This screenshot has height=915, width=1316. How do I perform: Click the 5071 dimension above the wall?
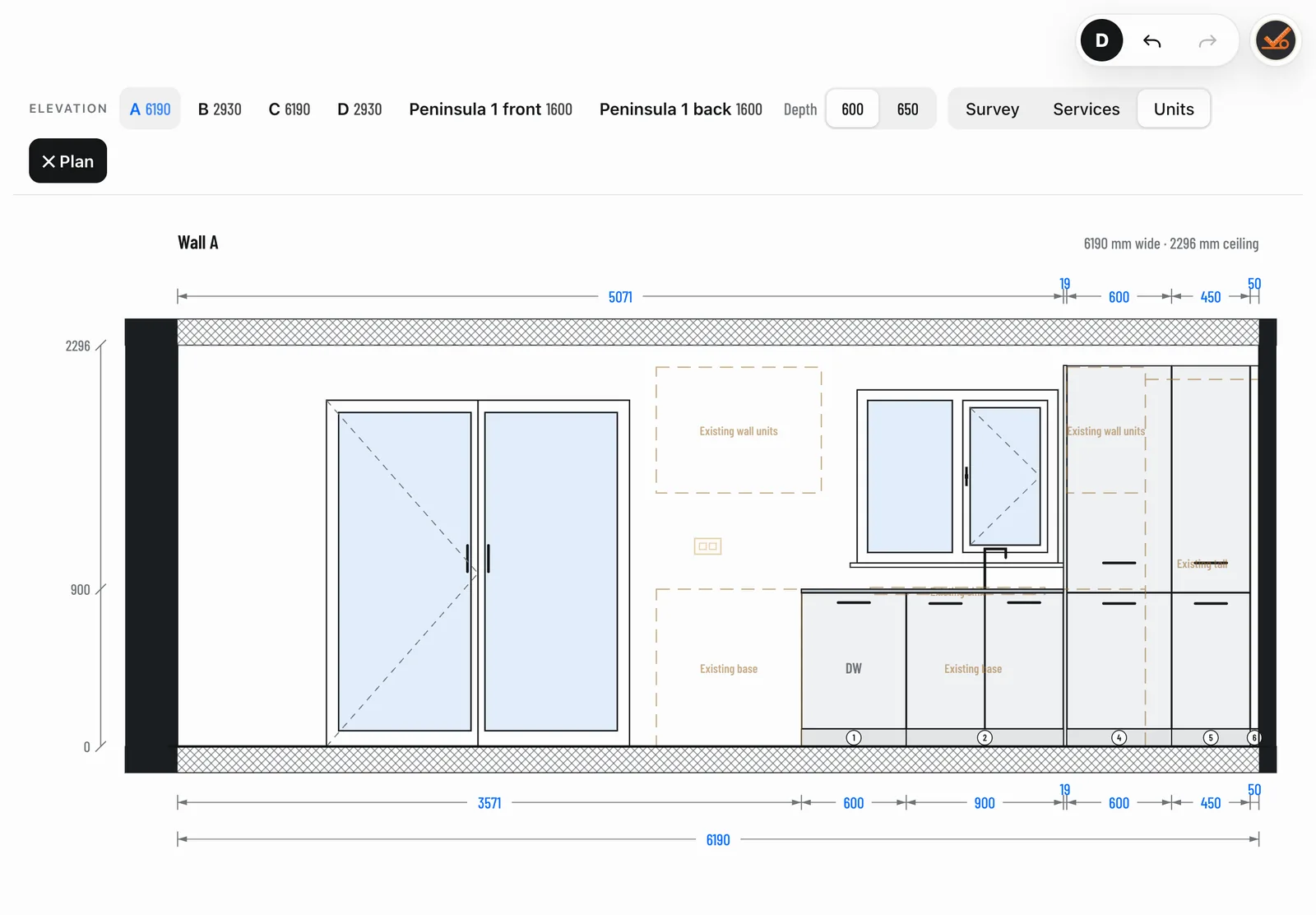[620, 297]
